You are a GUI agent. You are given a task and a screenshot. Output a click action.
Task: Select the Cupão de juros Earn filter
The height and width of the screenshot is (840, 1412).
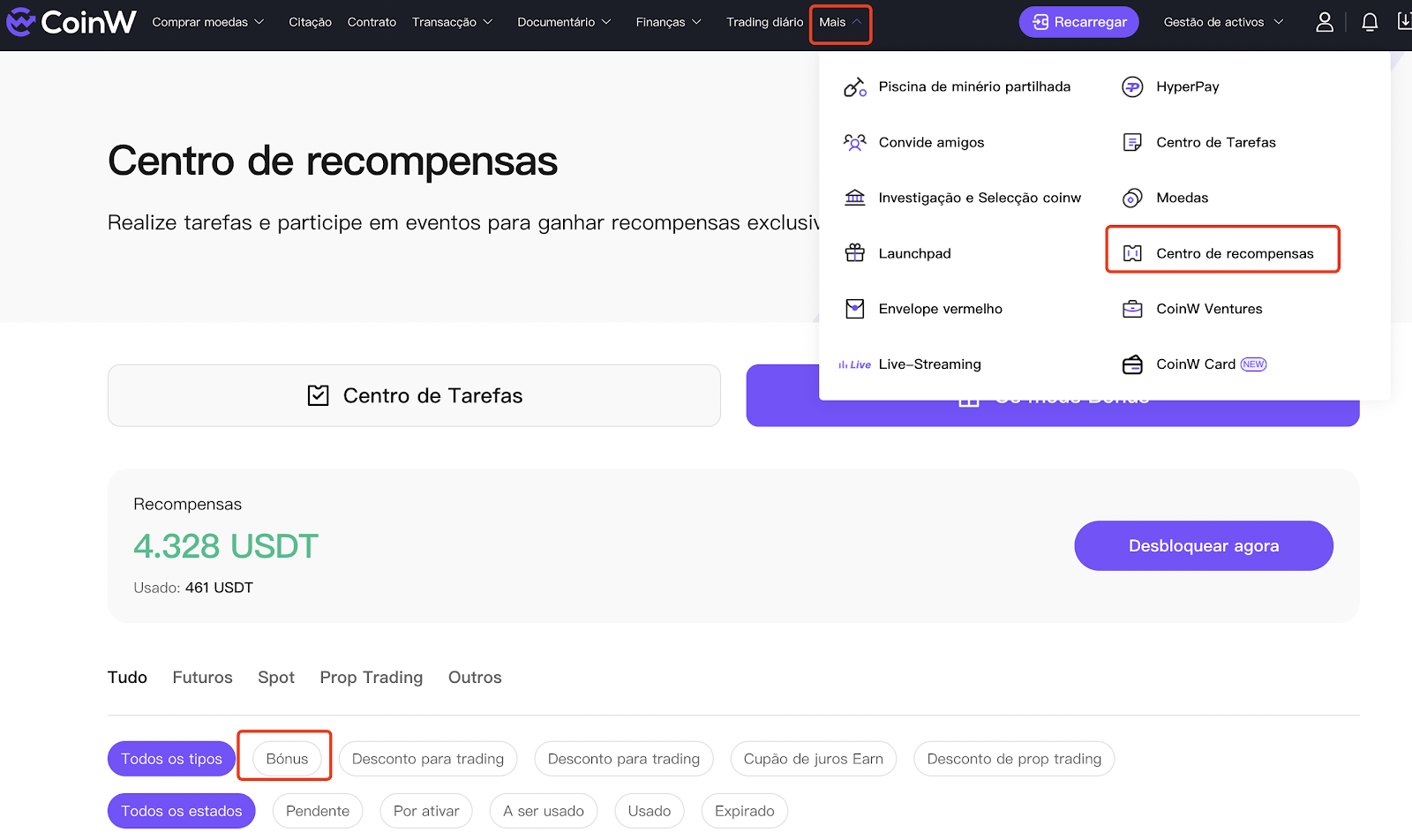[x=813, y=759]
